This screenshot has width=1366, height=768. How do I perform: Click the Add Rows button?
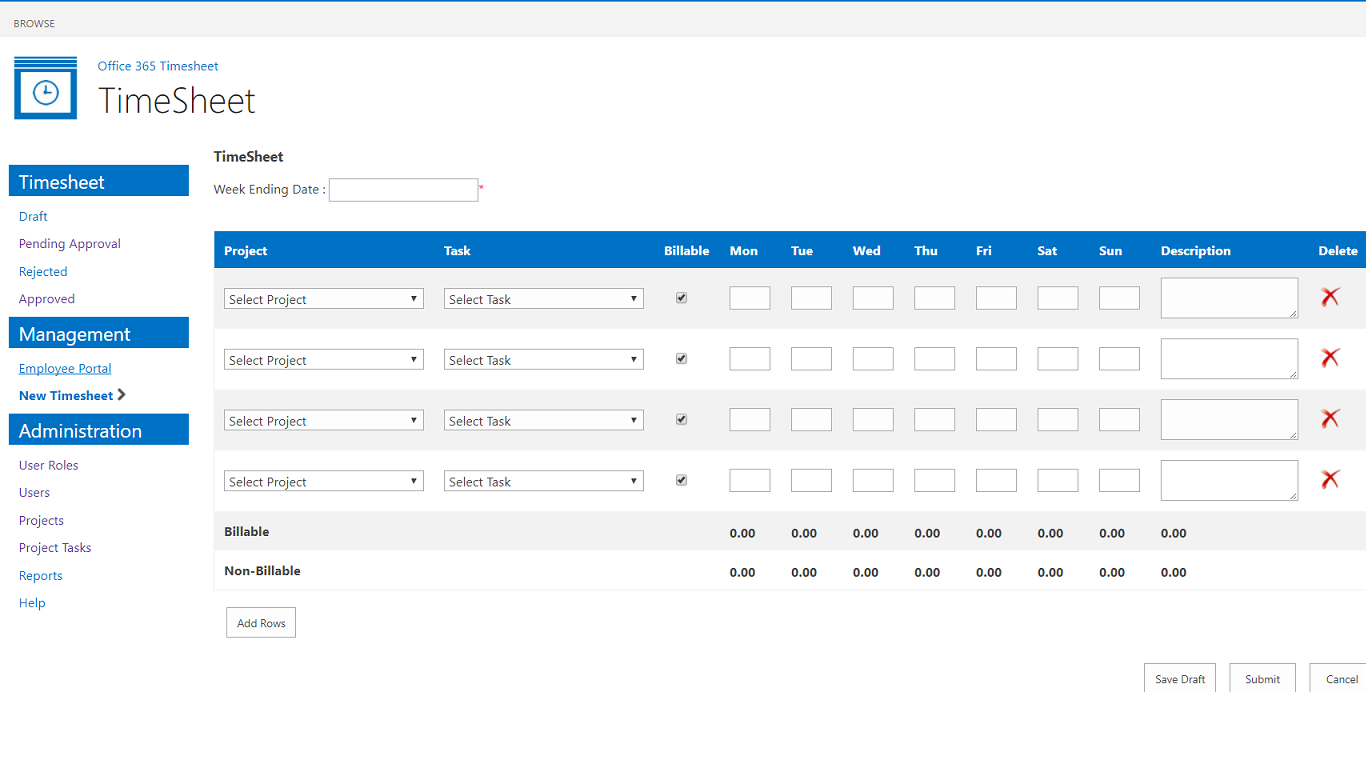(260, 622)
